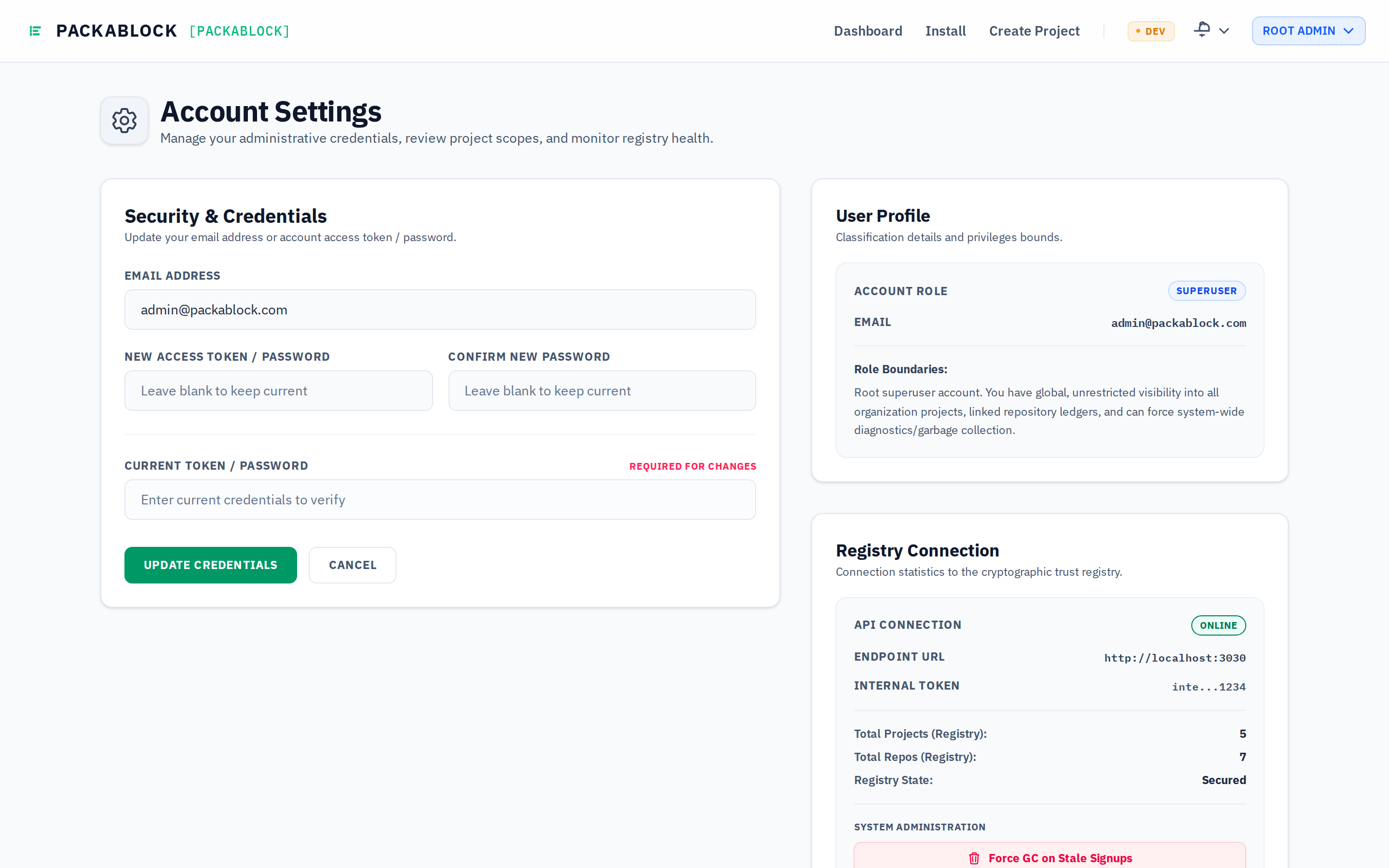Click the PACKABLOCK brand title
The height and width of the screenshot is (868, 1389).
coord(117,31)
